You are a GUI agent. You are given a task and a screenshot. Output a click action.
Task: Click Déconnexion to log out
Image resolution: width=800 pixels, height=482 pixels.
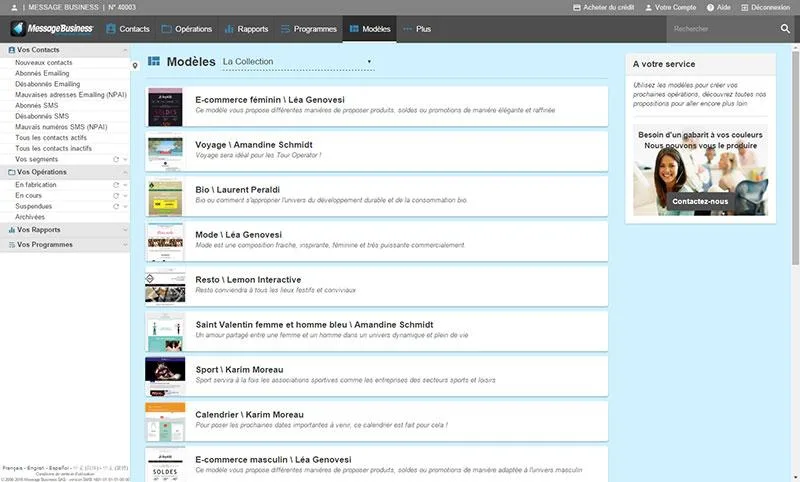[765, 8]
